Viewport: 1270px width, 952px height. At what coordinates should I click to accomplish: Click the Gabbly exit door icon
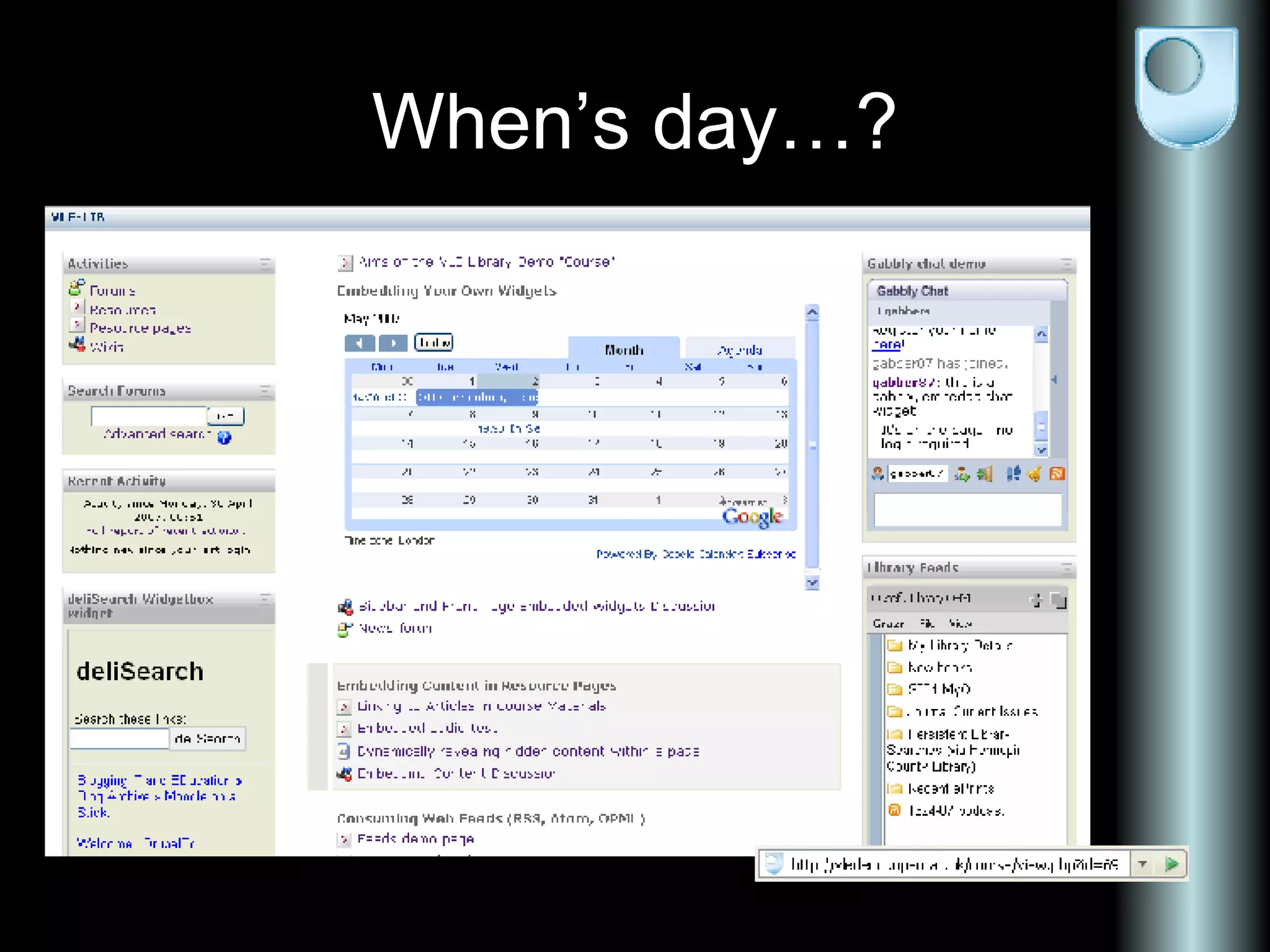[x=984, y=474]
